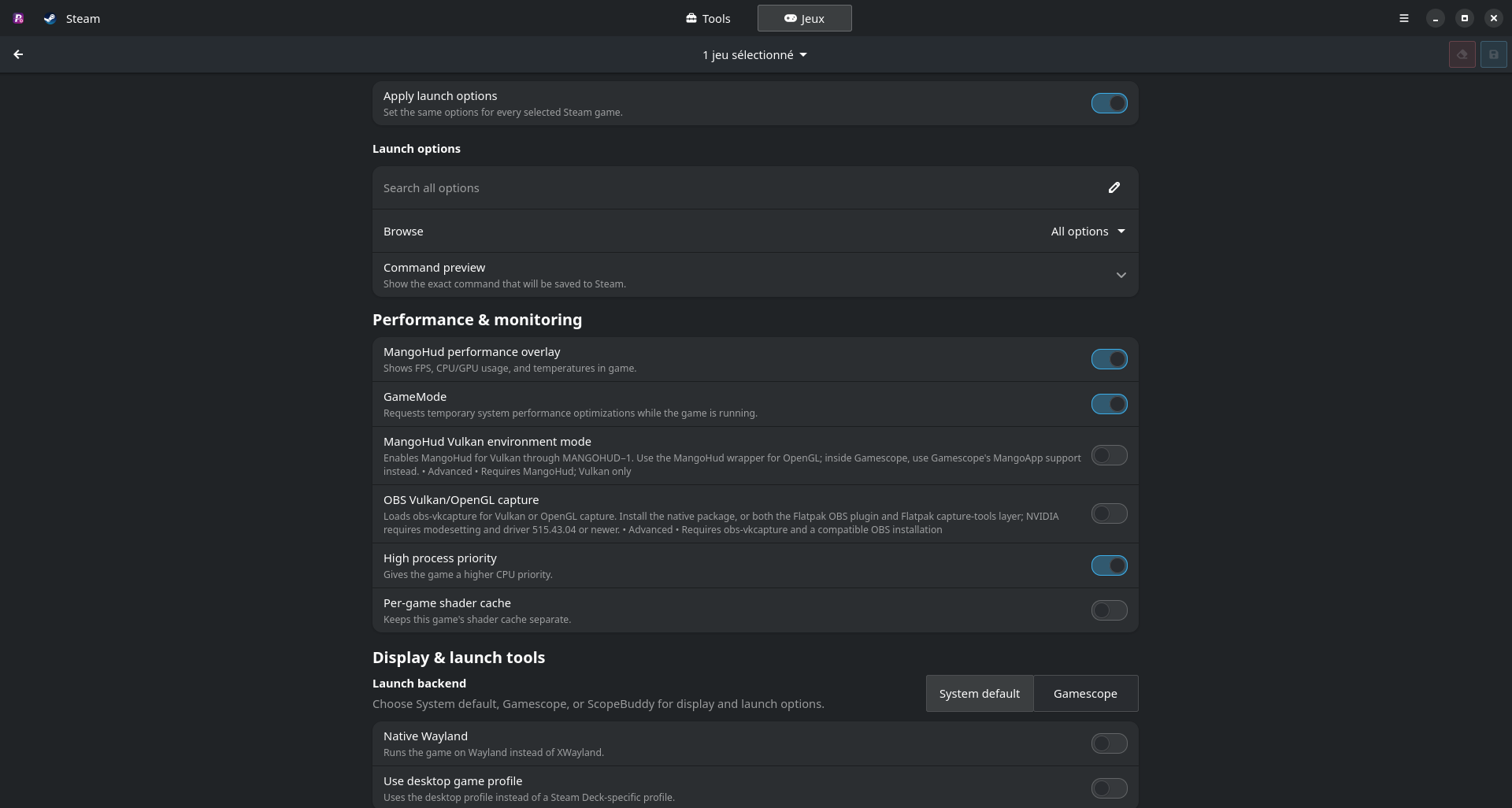Click the floppy disk save button
Image resolution: width=1512 pixels, height=808 pixels.
(x=1494, y=54)
